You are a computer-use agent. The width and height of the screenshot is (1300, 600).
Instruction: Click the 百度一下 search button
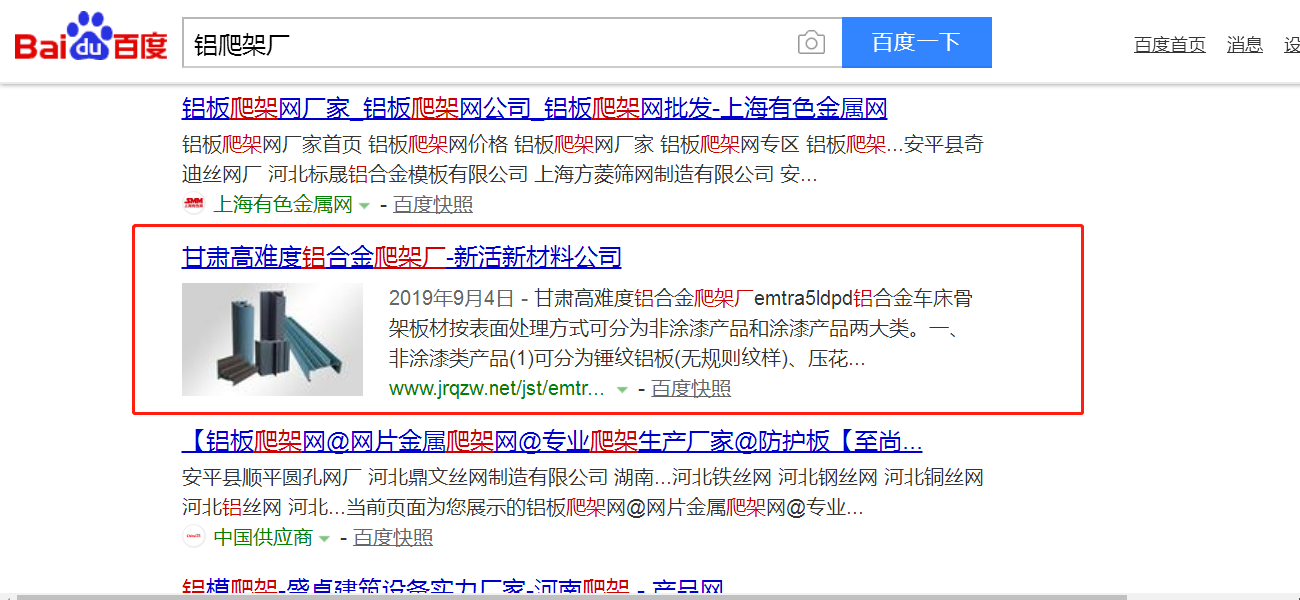pos(916,41)
